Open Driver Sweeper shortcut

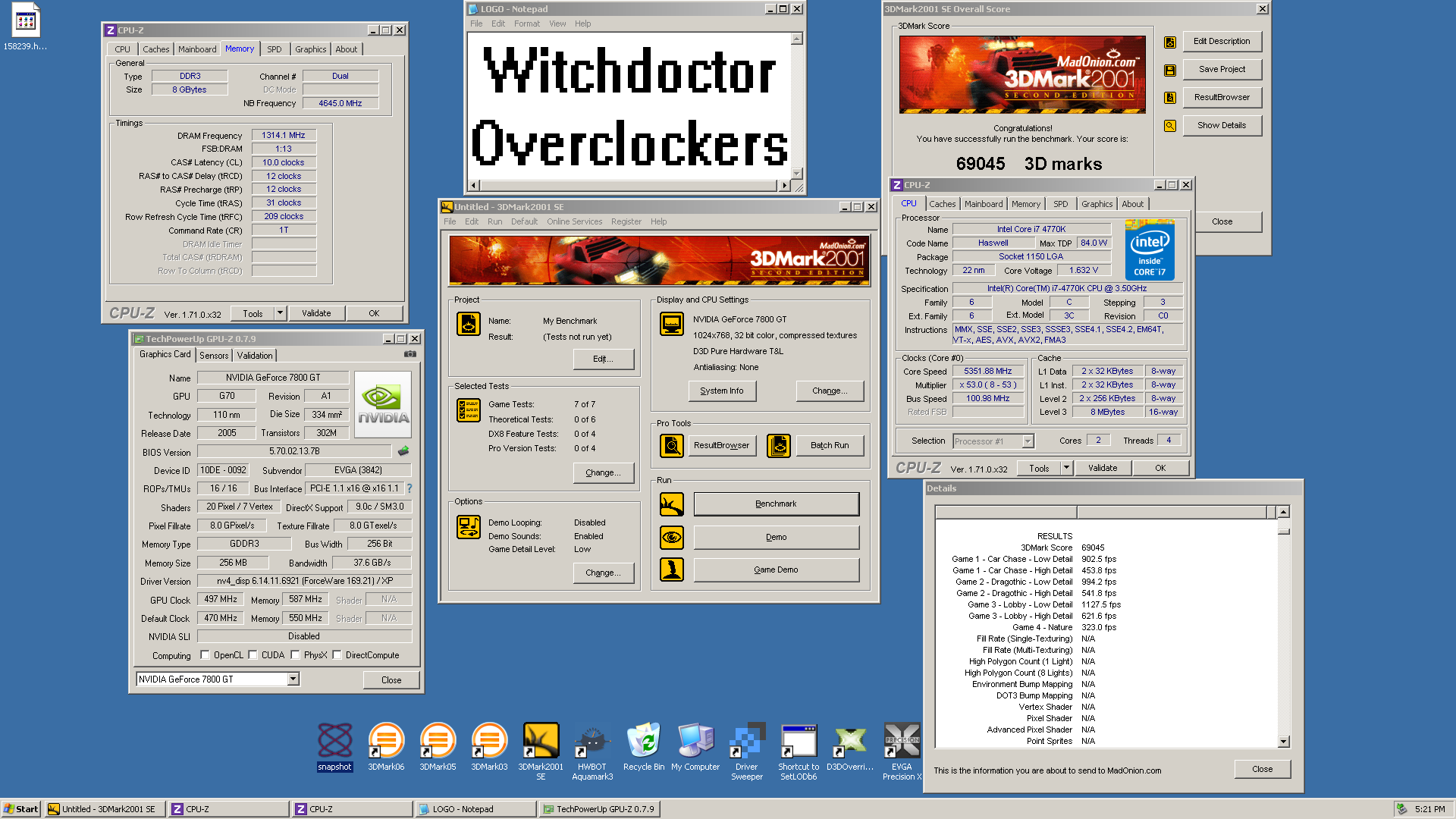click(x=747, y=751)
